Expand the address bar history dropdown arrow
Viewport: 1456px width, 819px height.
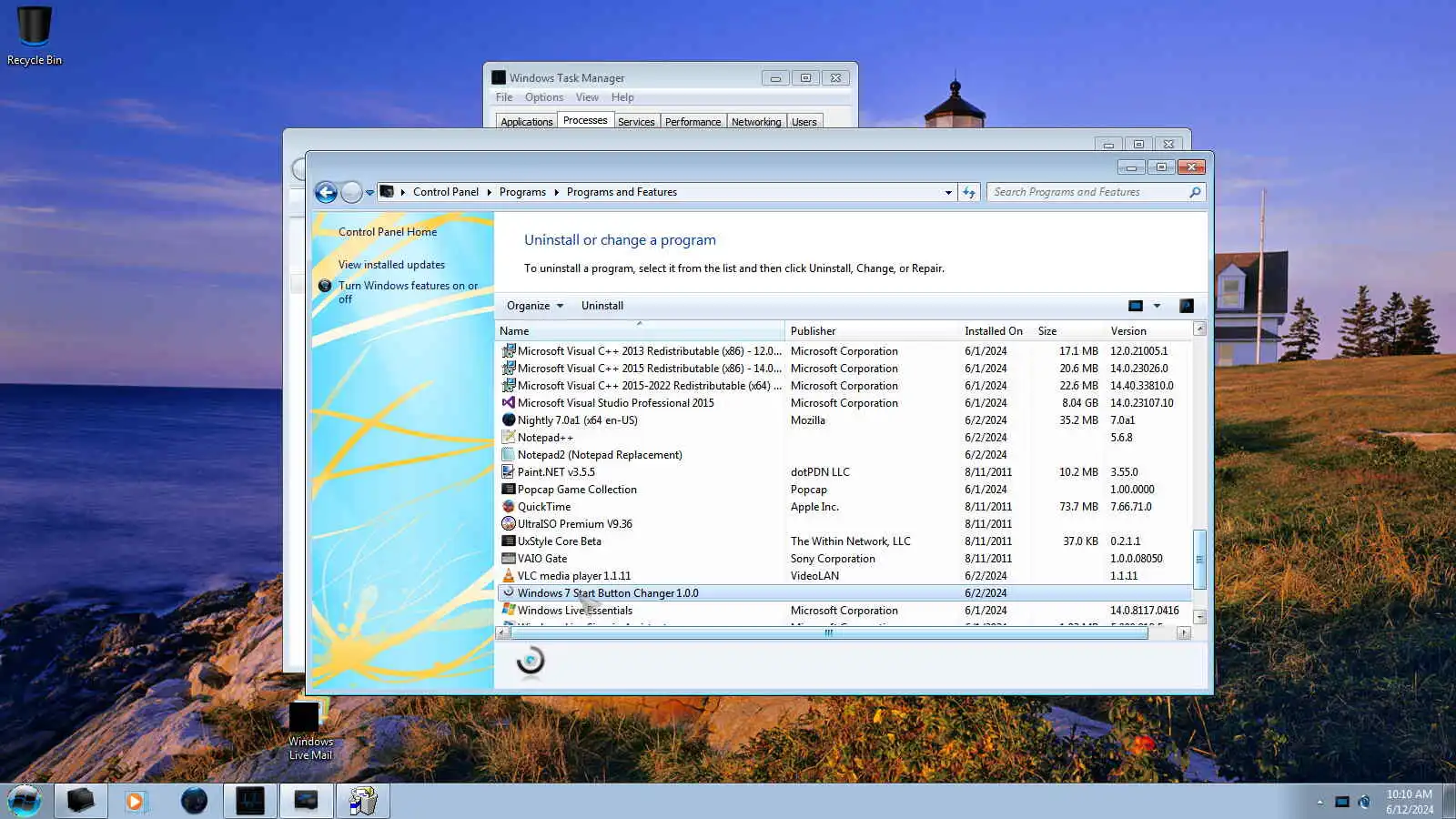[948, 192]
